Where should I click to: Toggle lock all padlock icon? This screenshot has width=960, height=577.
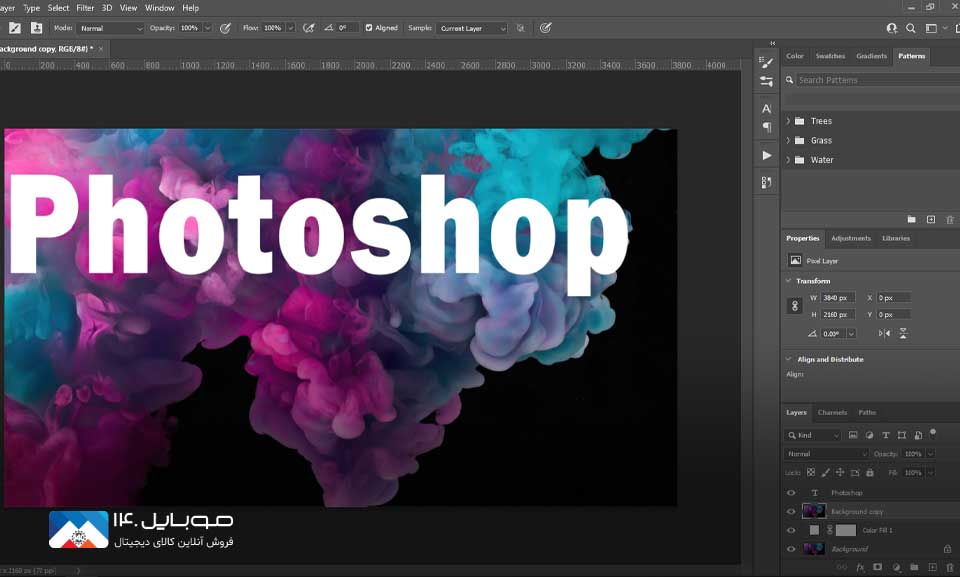tap(869, 472)
